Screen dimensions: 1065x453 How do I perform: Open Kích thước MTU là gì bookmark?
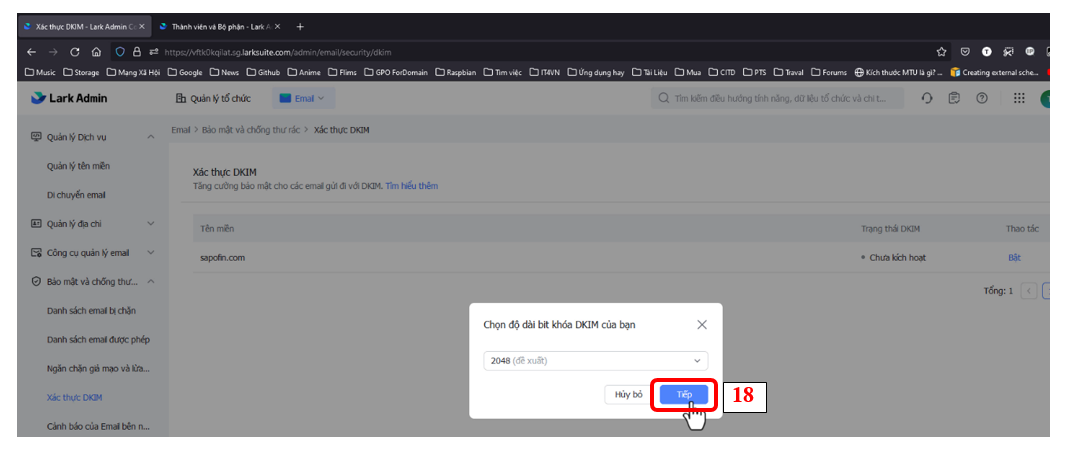coord(899,73)
